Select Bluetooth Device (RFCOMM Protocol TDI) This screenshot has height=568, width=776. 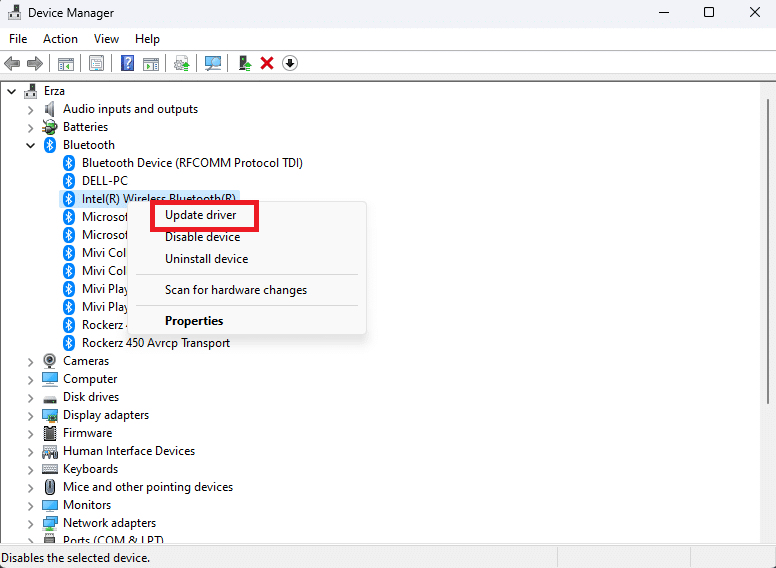click(x=192, y=163)
